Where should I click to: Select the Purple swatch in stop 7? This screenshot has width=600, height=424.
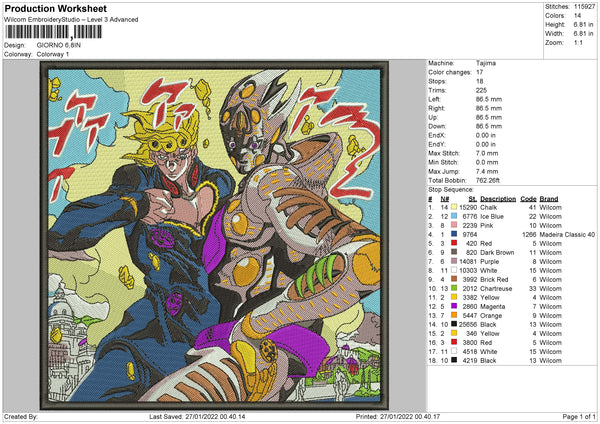tap(454, 261)
